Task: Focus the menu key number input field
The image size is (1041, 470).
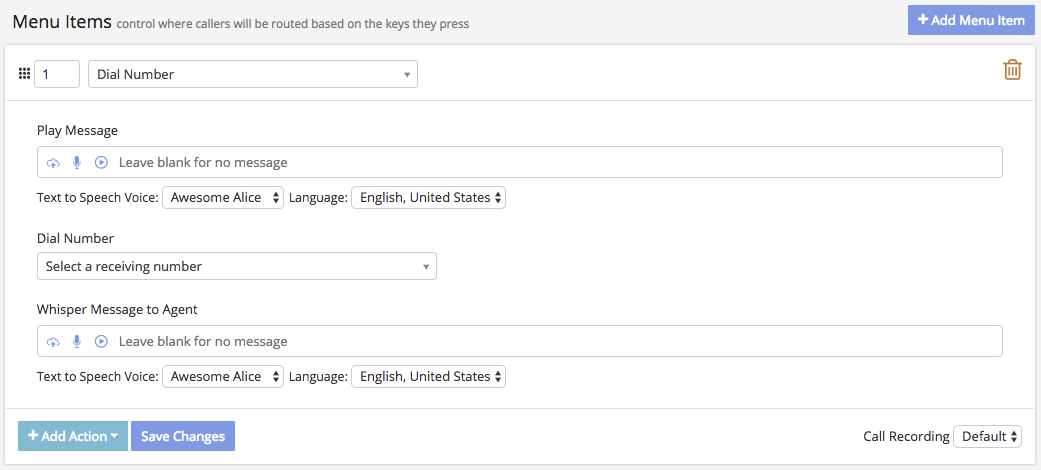Action: 57,74
